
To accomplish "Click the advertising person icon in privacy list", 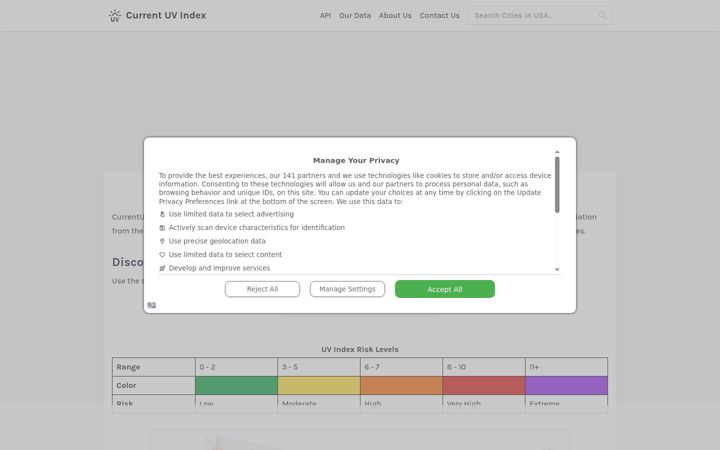I will tap(162, 214).
